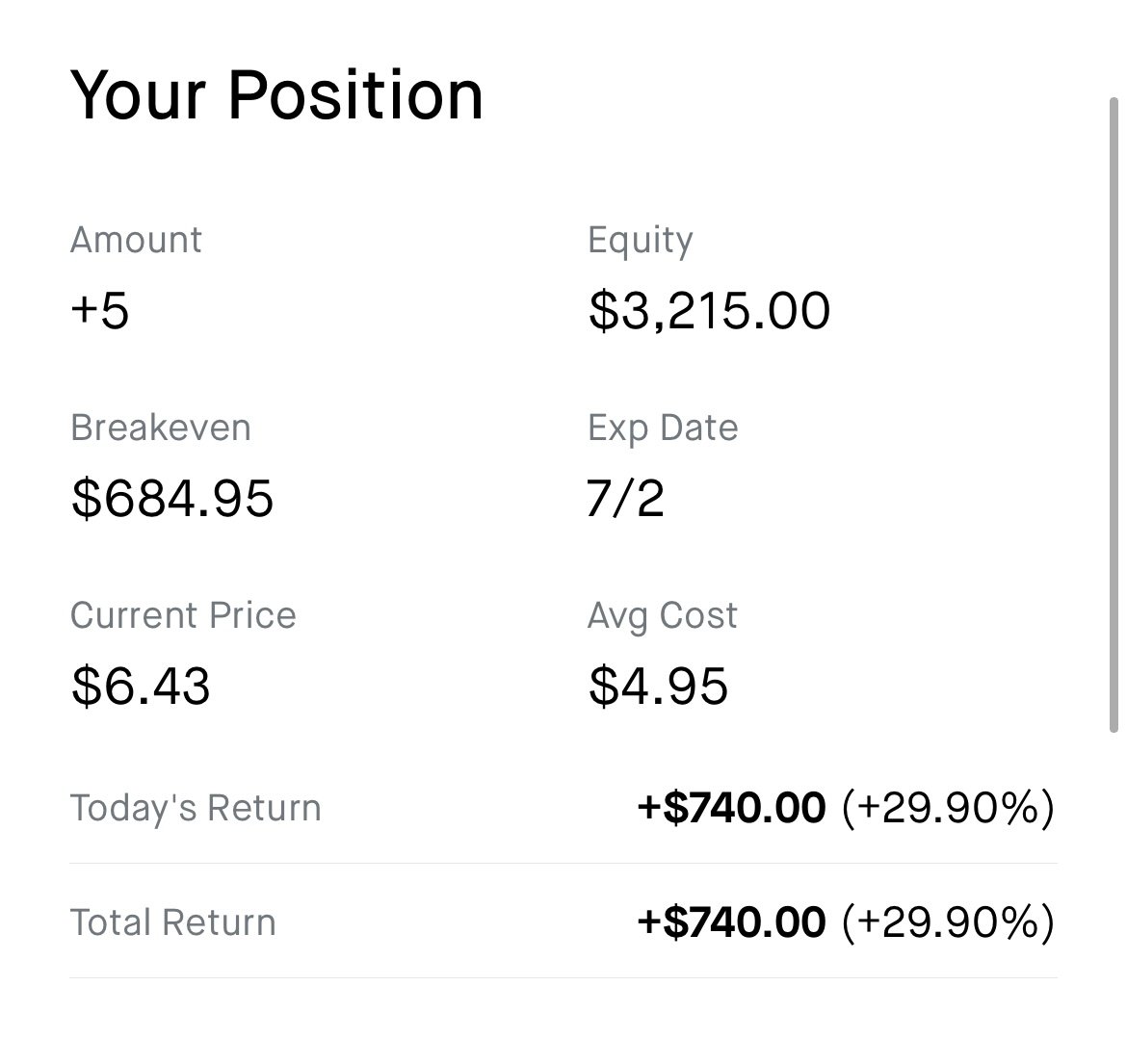The height and width of the screenshot is (1064, 1127).
Task: Click the $684.95 breakeven value
Action: [x=172, y=499]
